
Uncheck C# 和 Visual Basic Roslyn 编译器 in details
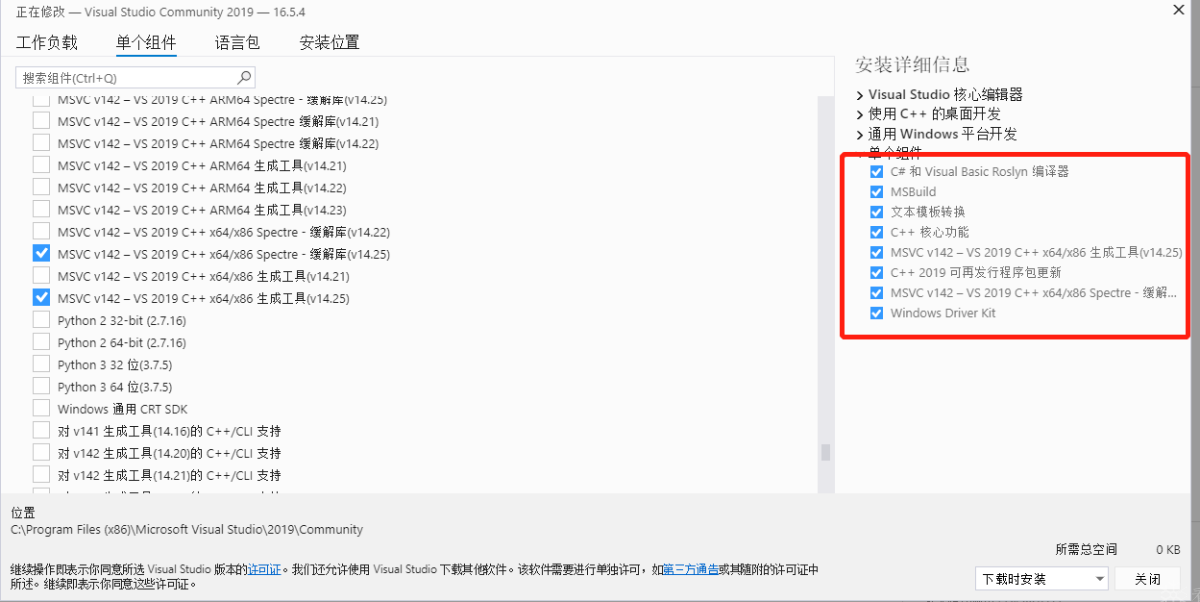coord(877,172)
